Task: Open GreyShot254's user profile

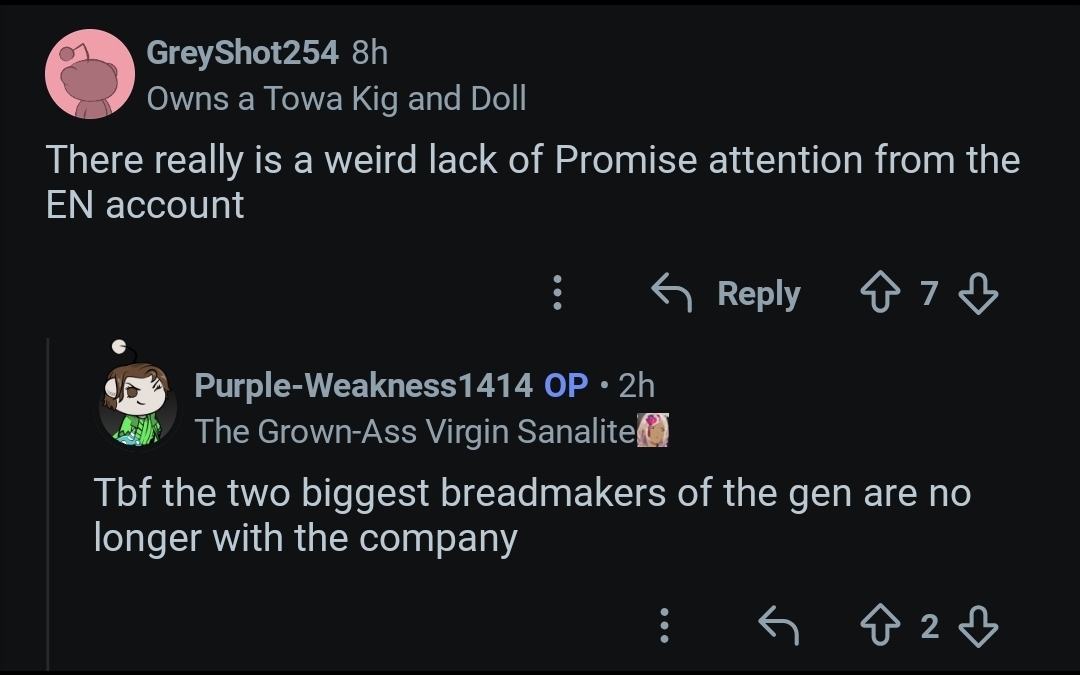Action: click(x=242, y=52)
